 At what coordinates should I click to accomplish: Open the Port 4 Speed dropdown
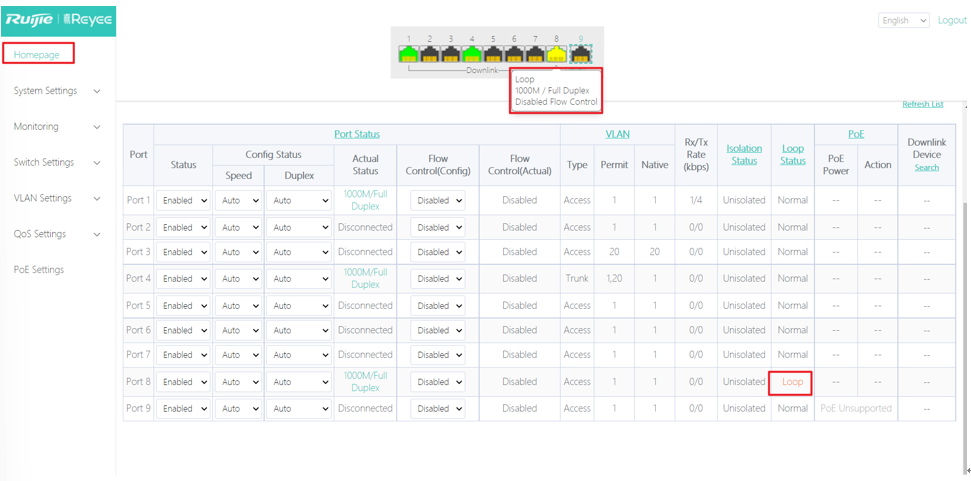238,279
